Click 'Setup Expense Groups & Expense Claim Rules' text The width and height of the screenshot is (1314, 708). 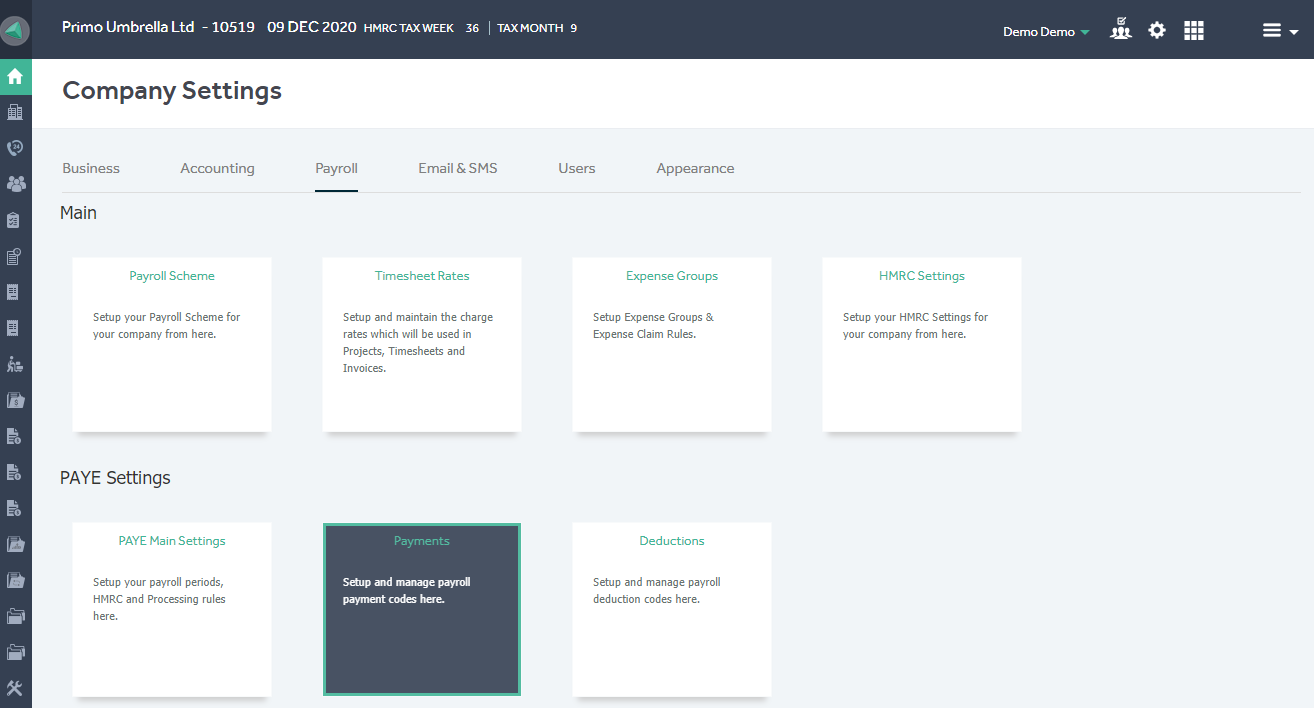click(x=653, y=326)
